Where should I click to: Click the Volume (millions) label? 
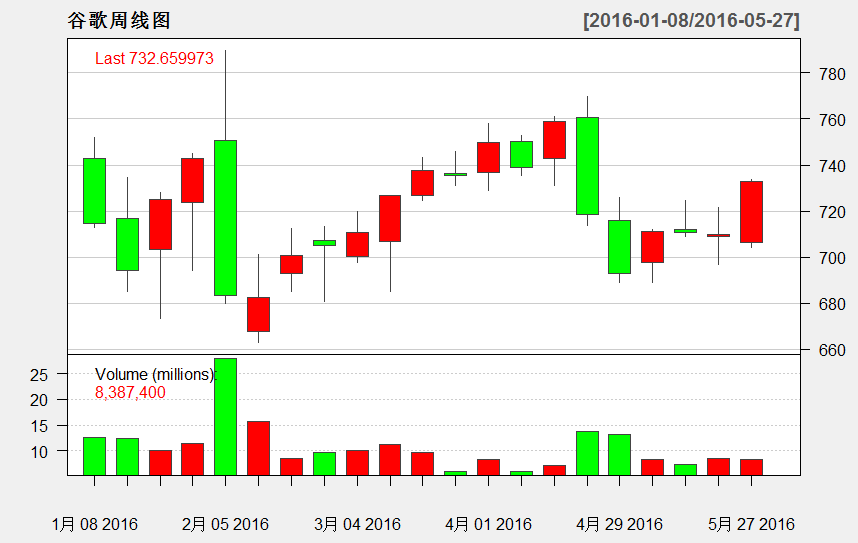(155, 374)
